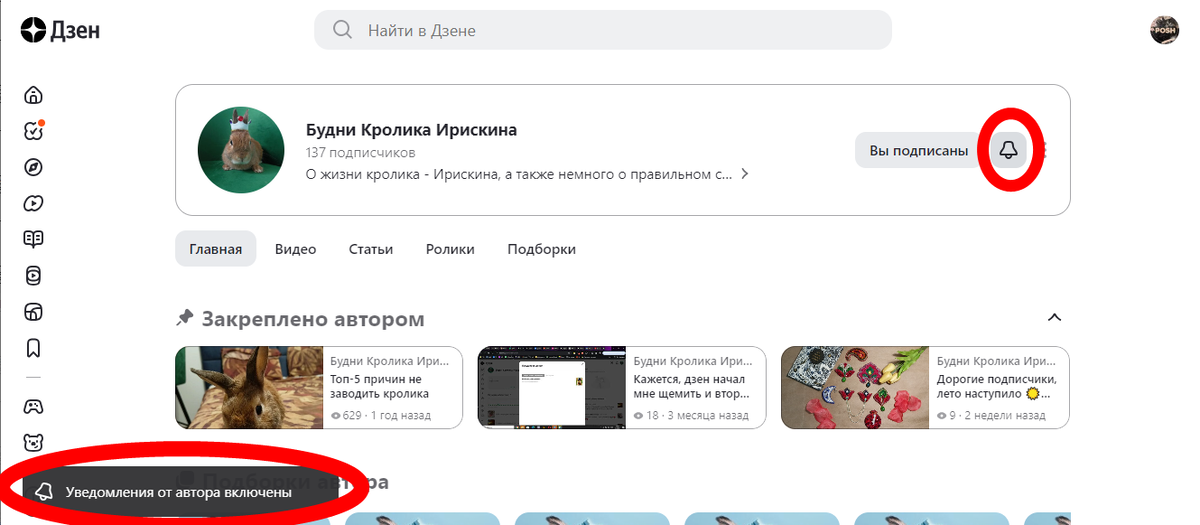Click the screenshot thumbnail of the Кажется post
The width and height of the screenshot is (1200, 525).
(x=552, y=388)
